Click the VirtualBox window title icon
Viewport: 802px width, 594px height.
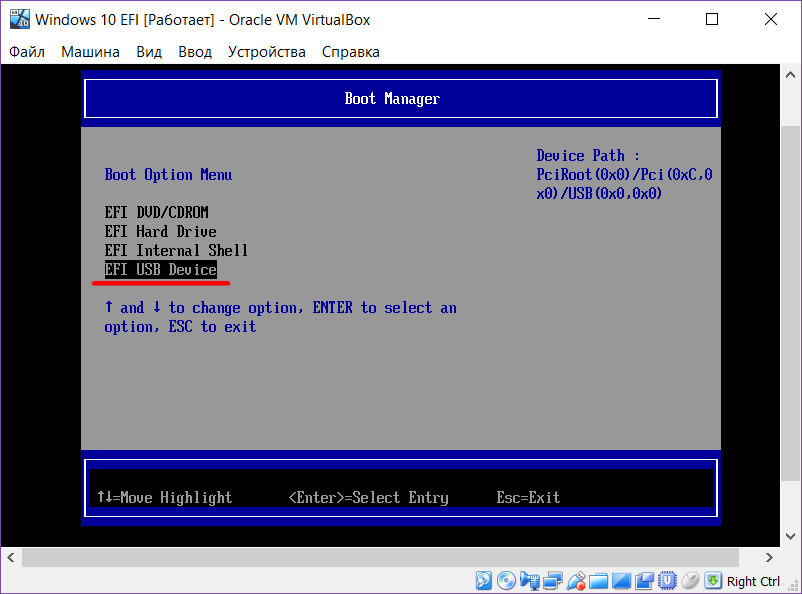point(20,19)
